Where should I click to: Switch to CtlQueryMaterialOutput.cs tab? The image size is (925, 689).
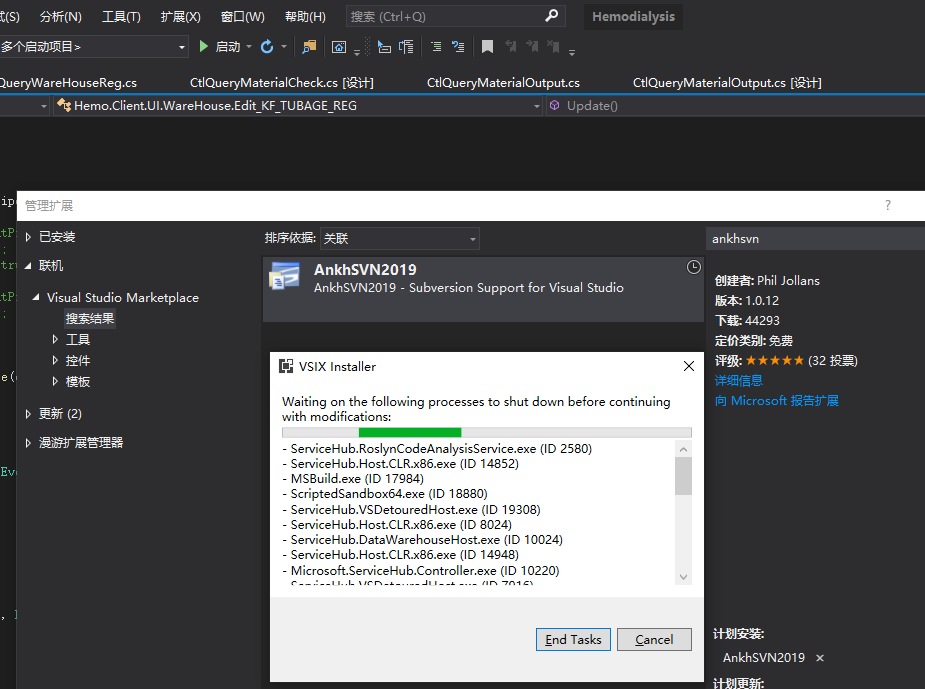[x=503, y=83]
